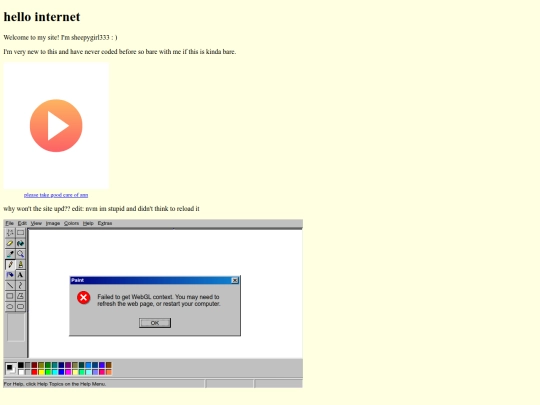Pick the cyan color swatch
This screenshot has height=405, width=540.
(54, 372)
